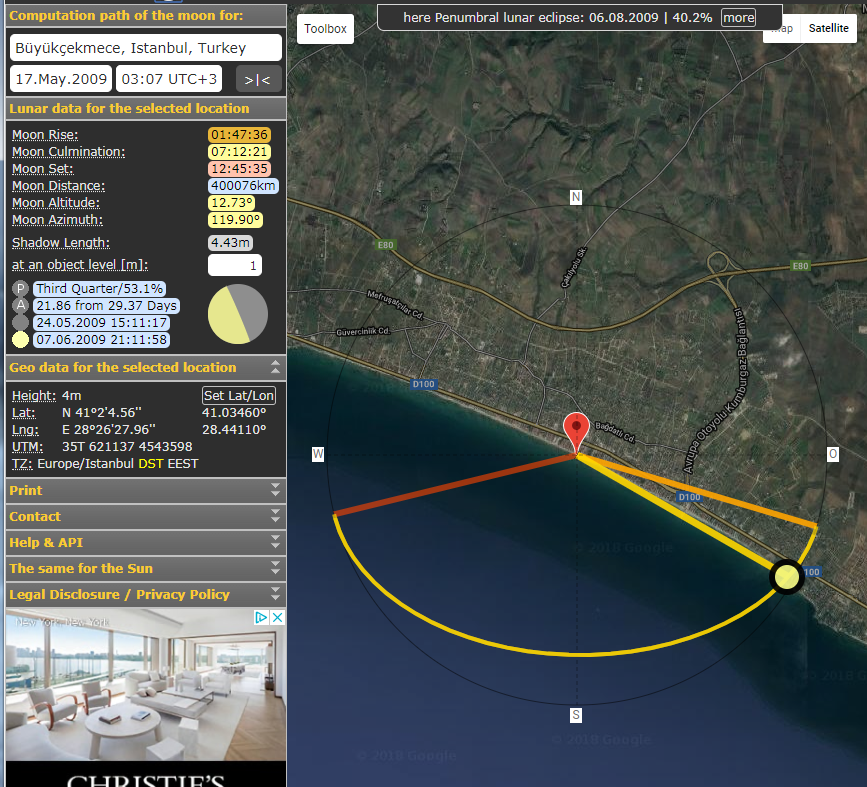This screenshot has height=787, width=867.
Task: Open the Toolbox button
Action: (325, 29)
